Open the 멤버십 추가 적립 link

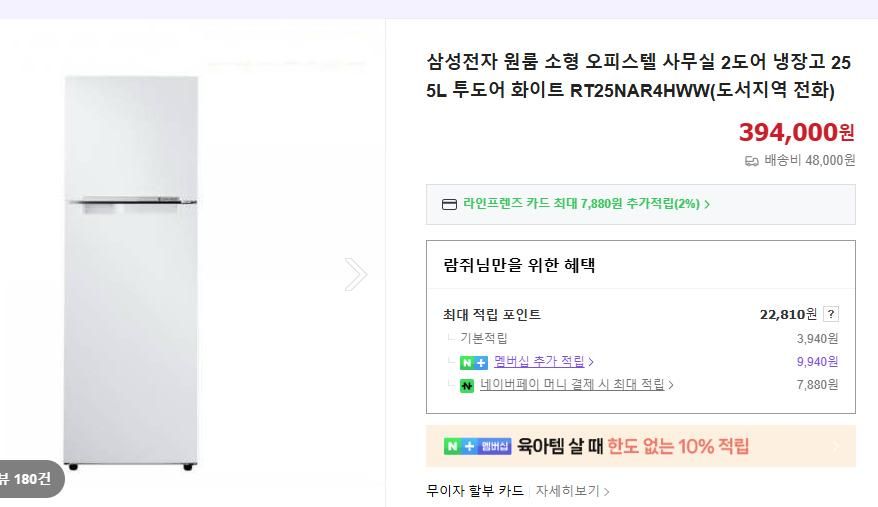click(x=539, y=361)
